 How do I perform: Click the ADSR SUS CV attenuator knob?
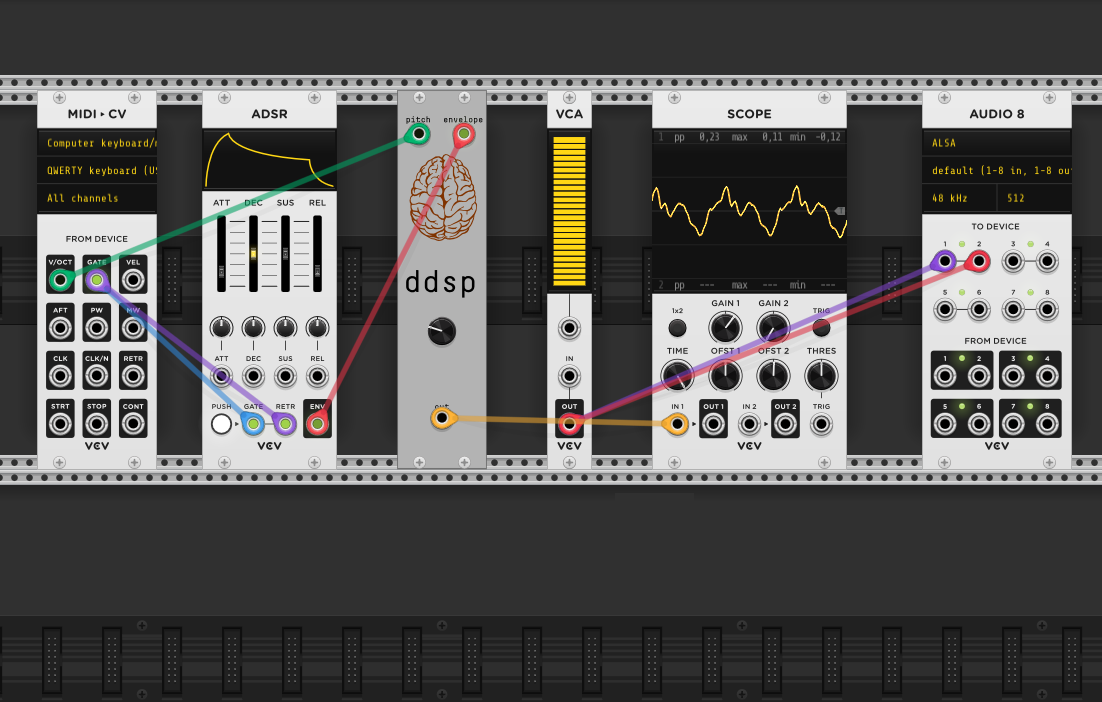coord(285,327)
